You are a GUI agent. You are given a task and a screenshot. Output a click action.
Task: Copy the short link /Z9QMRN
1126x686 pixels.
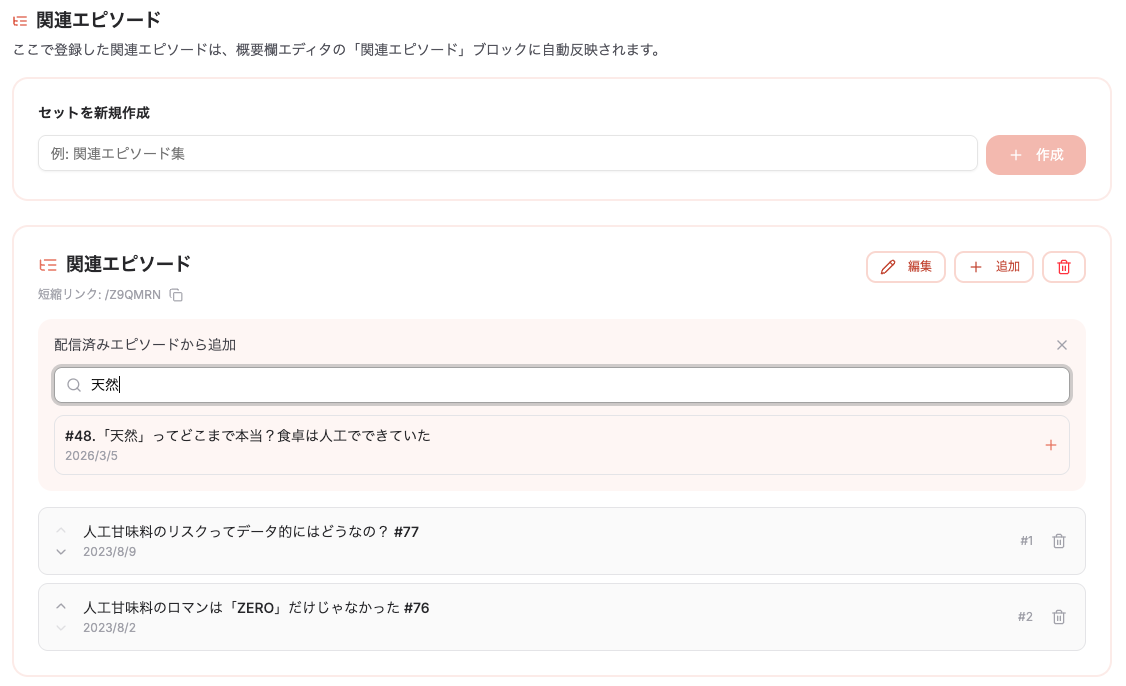[177, 294]
